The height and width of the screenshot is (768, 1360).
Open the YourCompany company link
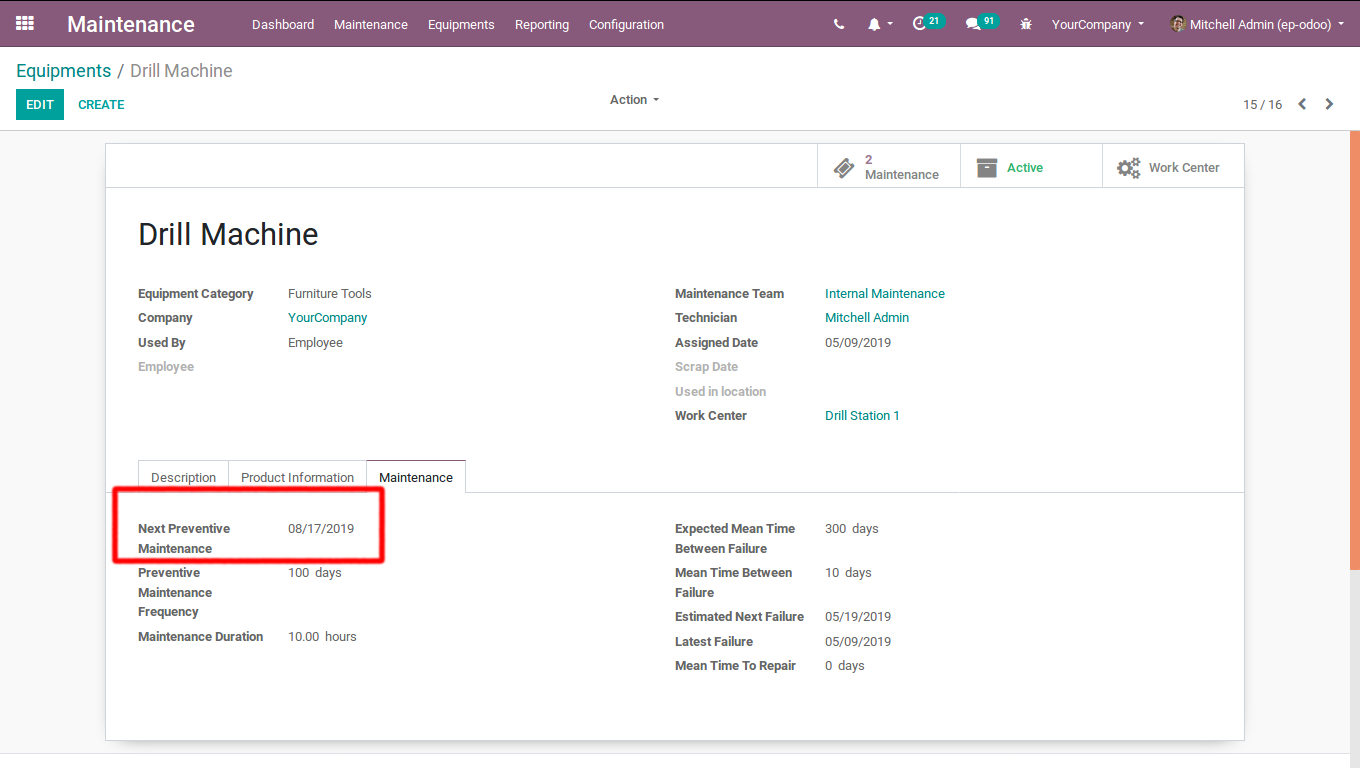tap(328, 318)
